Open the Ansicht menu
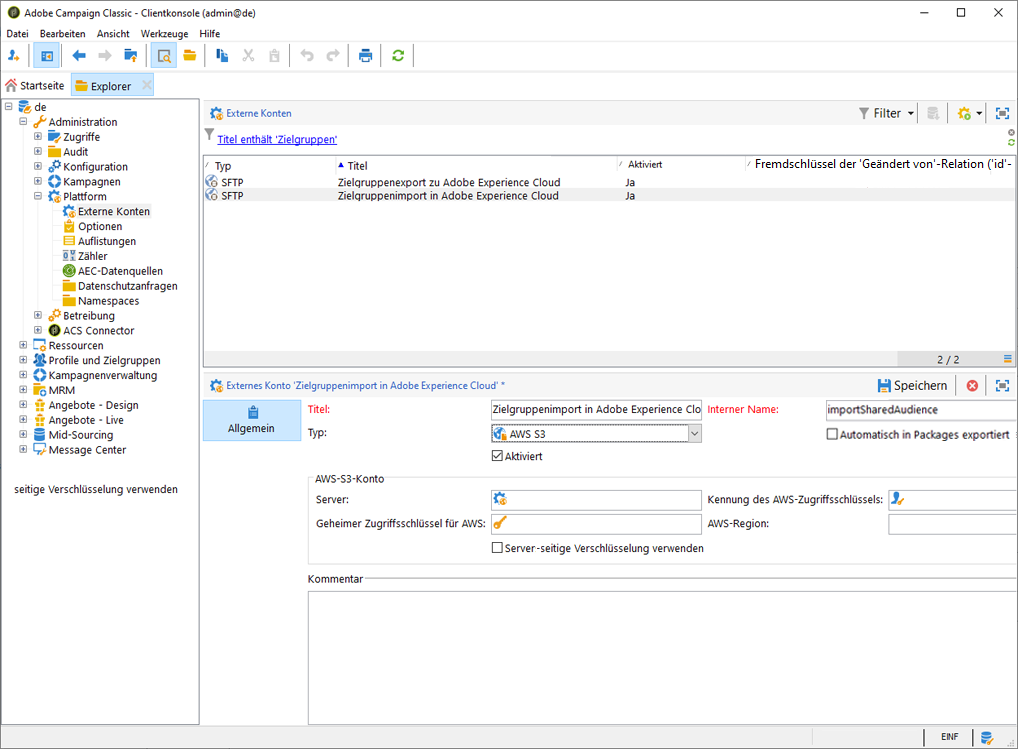The height and width of the screenshot is (749, 1018). (113, 34)
